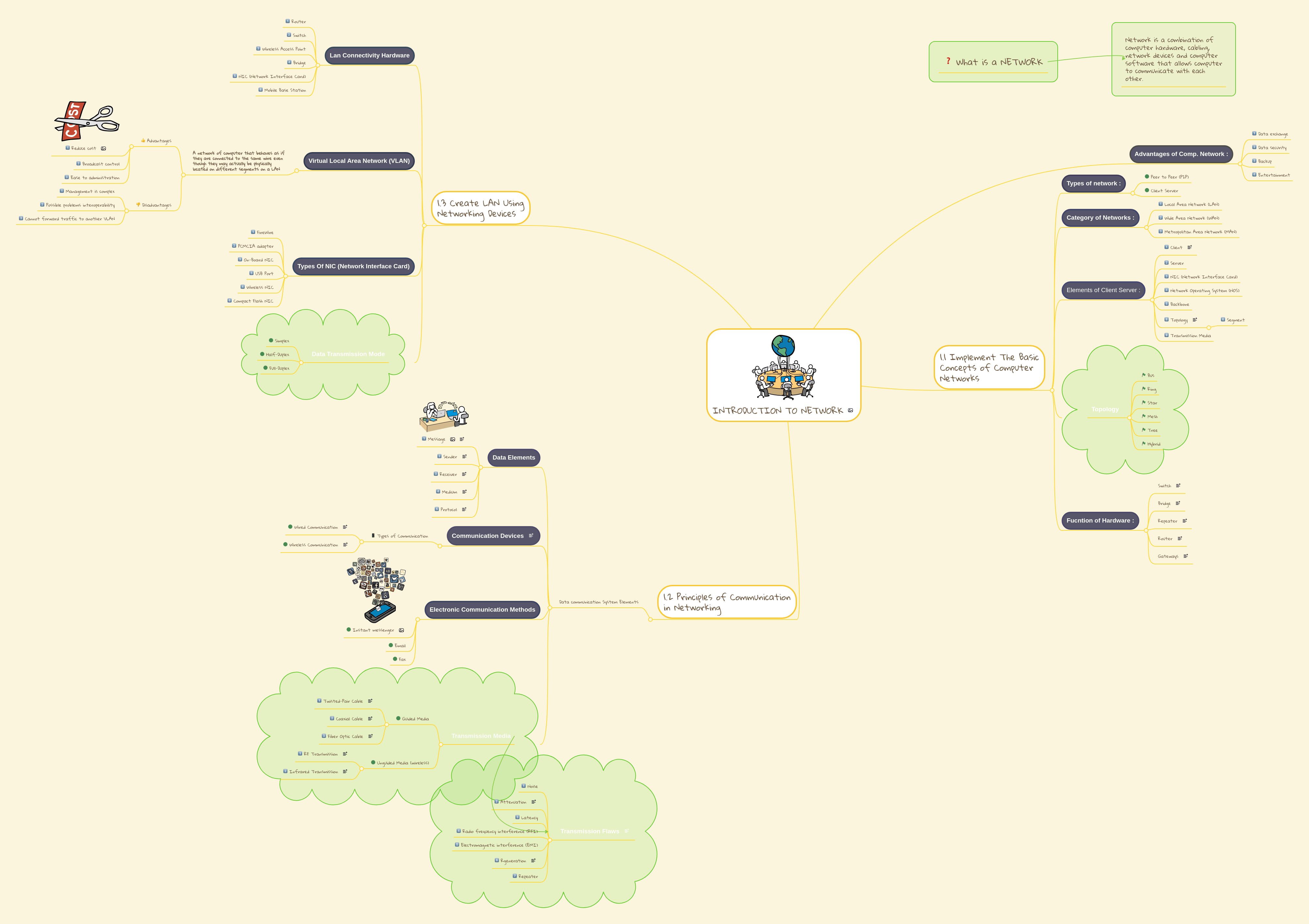Click the notes icon next to Sender

[465, 457]
